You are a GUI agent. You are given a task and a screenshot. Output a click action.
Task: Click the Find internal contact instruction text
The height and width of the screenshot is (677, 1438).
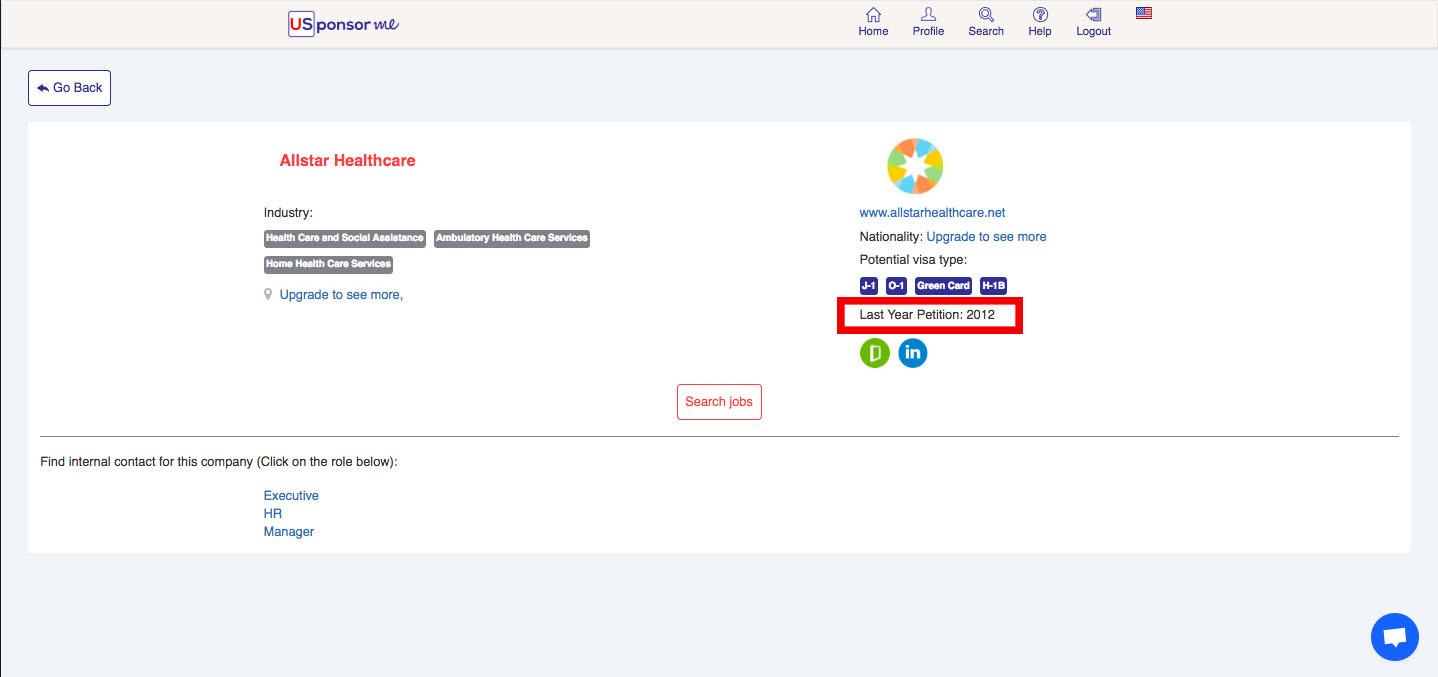tap(219, 462)
